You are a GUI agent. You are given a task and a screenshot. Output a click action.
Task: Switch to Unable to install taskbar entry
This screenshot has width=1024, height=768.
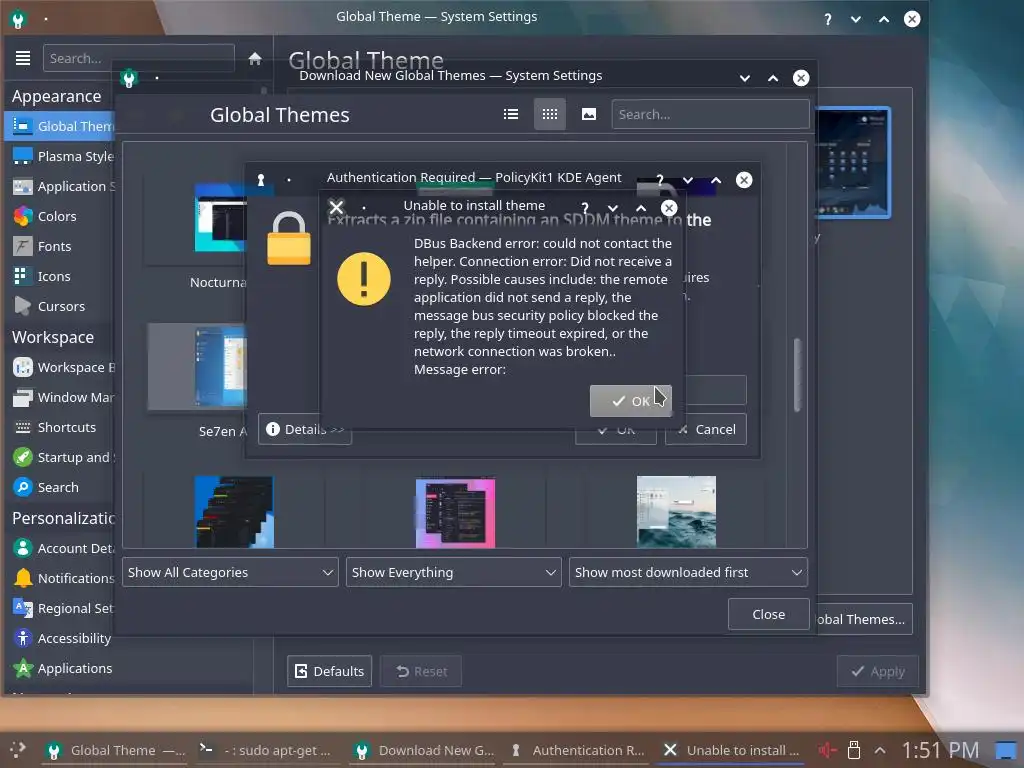[731, 750]
